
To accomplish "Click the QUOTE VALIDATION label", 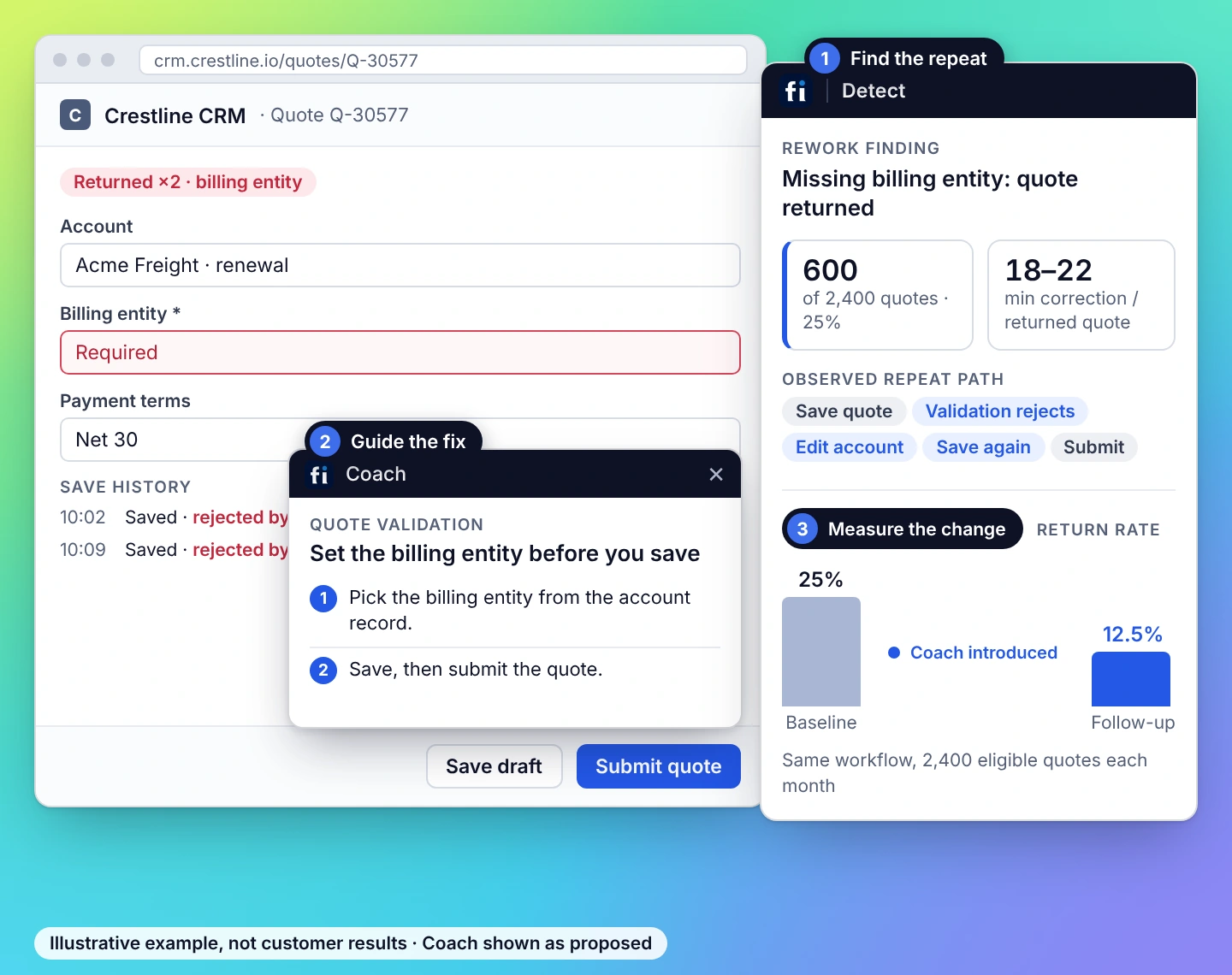I will coord(397,524).
